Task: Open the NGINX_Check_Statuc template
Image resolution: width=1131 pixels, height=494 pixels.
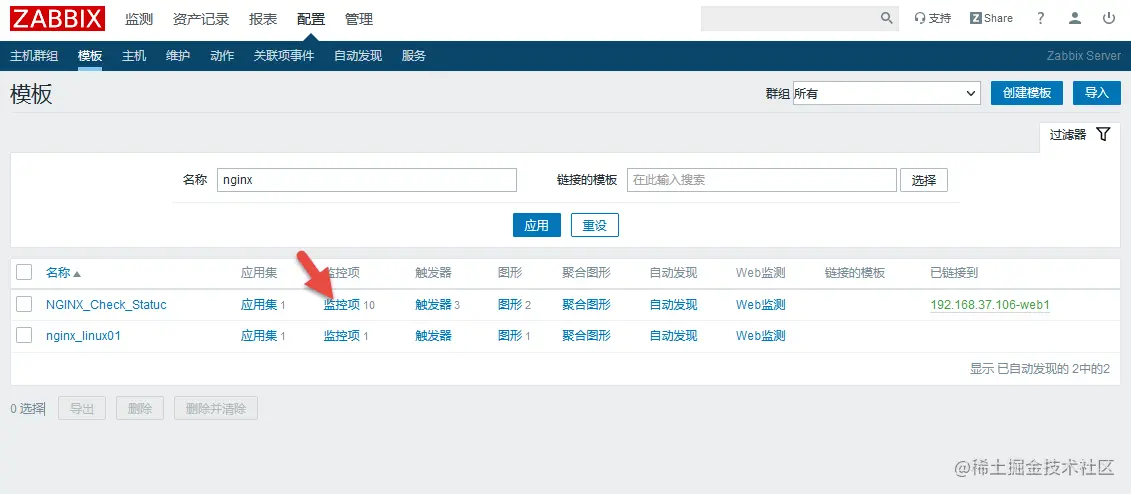Action: [106, 305]
